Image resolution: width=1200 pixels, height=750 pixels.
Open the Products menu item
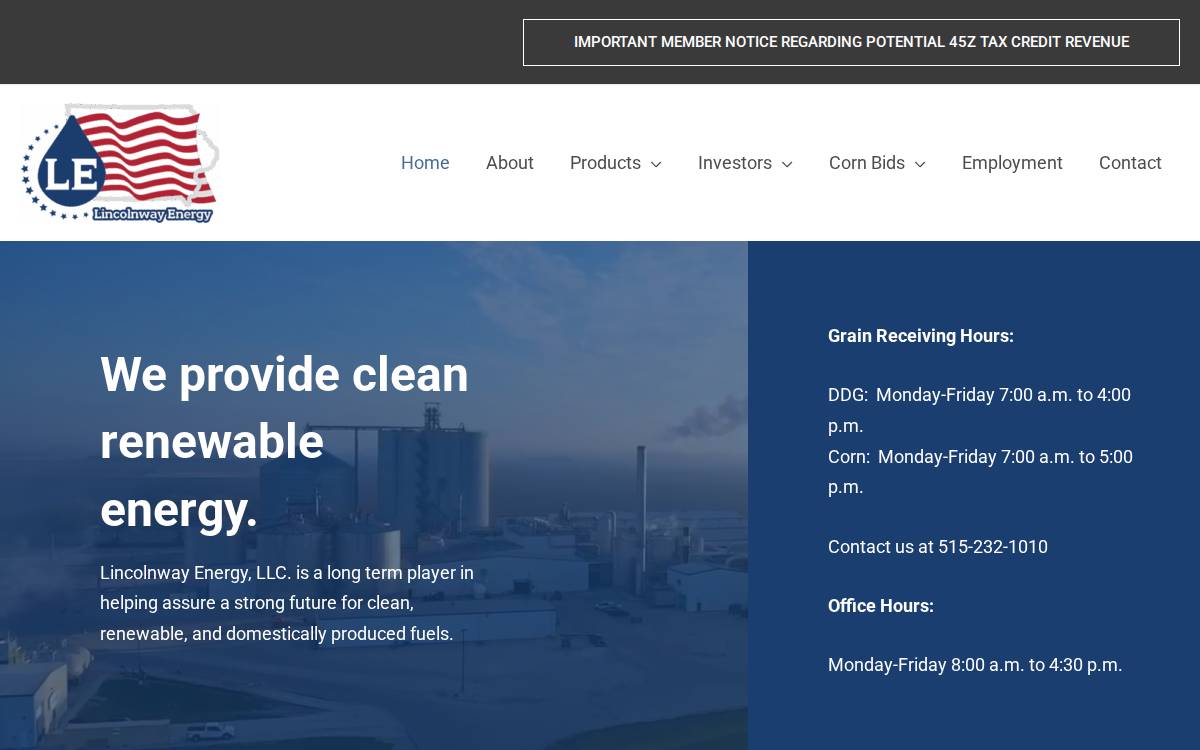[605, 163]
